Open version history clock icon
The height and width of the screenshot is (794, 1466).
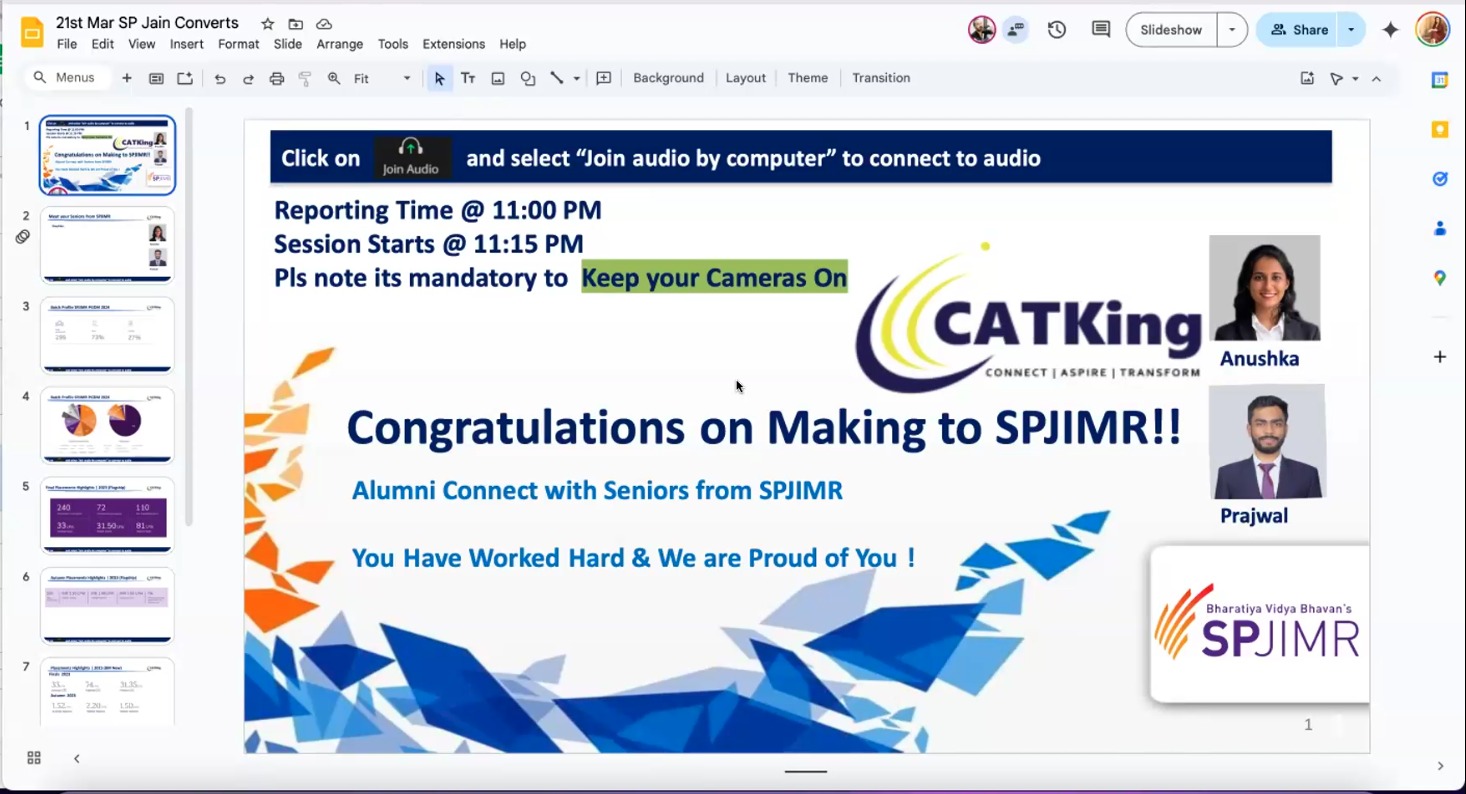pos(1057,30)
